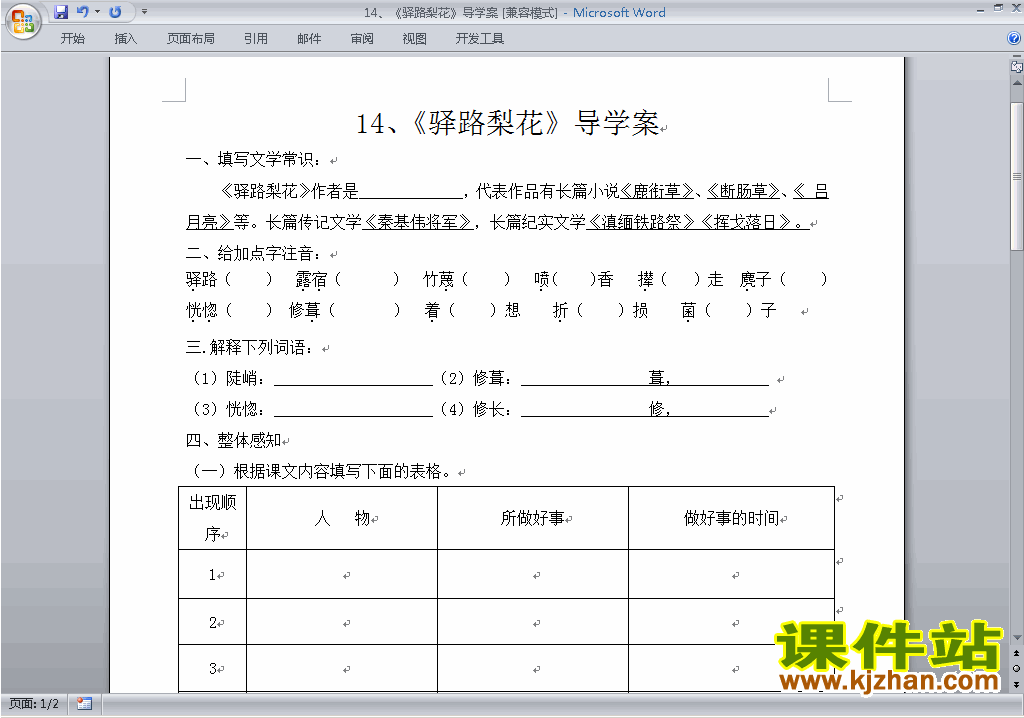Click the line (一) 根据课文内容填写下面的表格
Image resolution: width=1024 pixels, height=718 pixels.
(321, 471)
